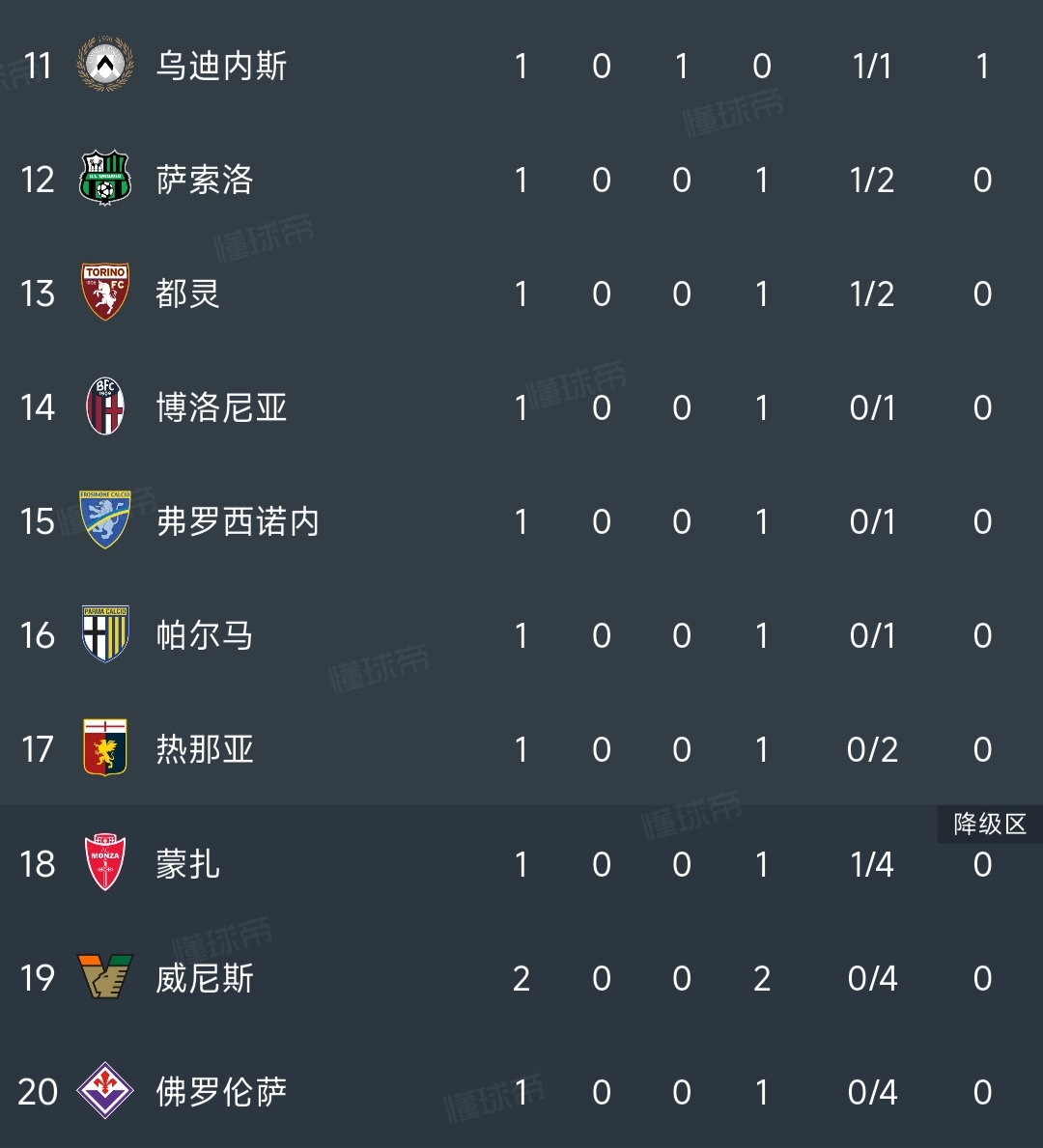This screenshot has height=1148, width=1043.
Task: Open team page for 萨索洛
Action: 205,181
